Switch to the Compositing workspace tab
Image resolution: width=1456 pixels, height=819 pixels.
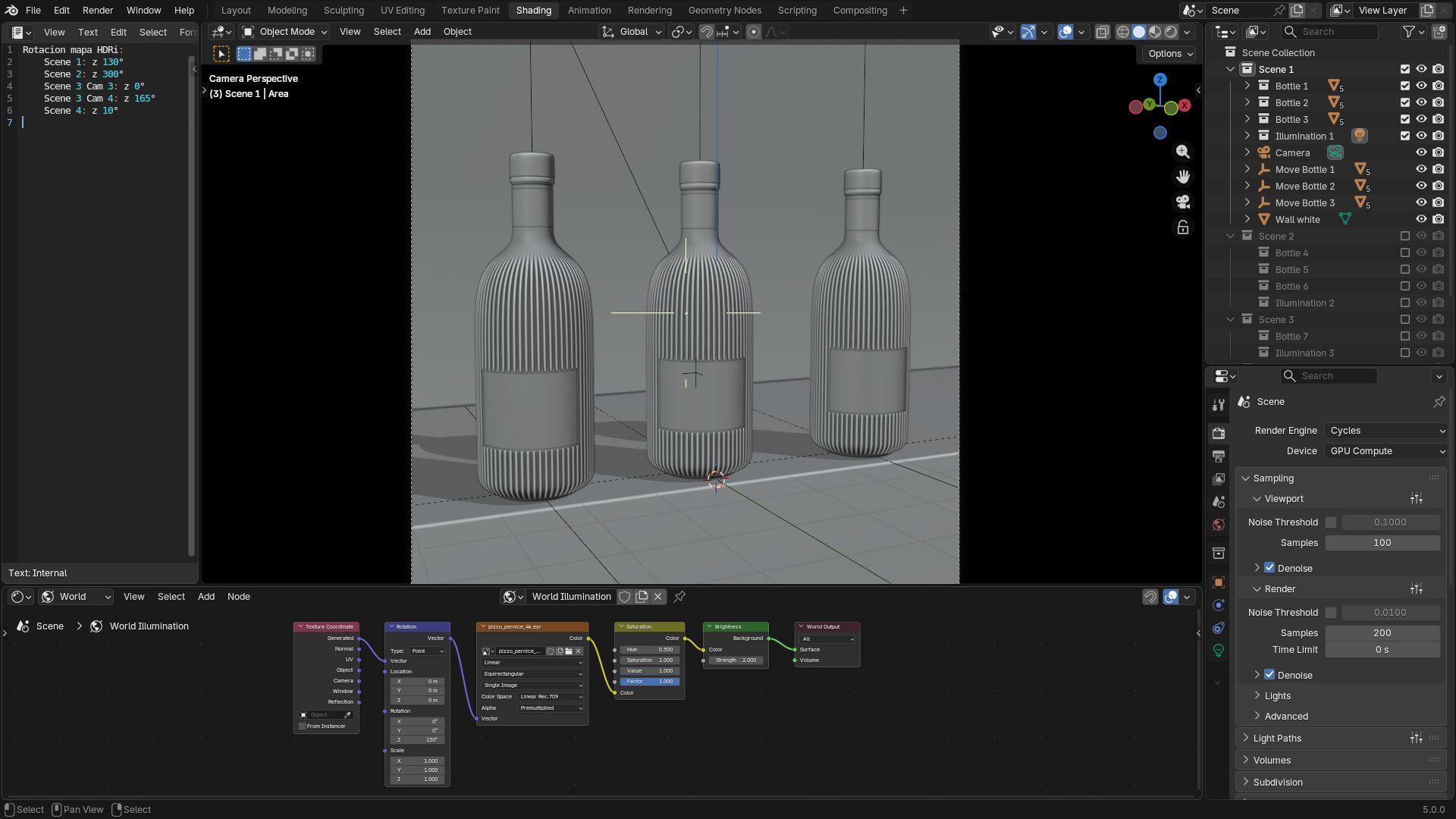tap(859, 11)
